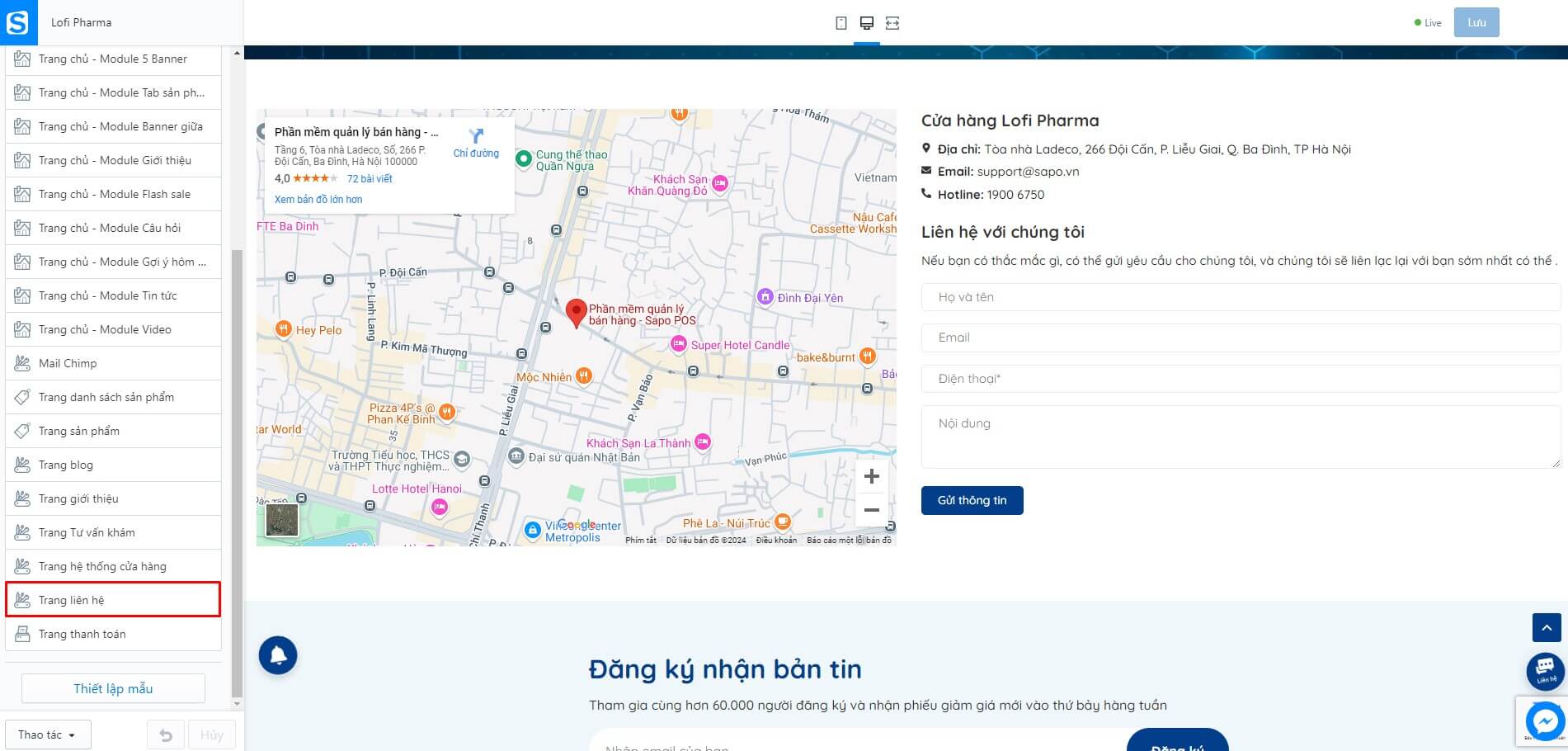The height and width of the screenshot is (751, 1568).
Task: Select Trang liên hệ in sidebar
Action: coord(114,600)
